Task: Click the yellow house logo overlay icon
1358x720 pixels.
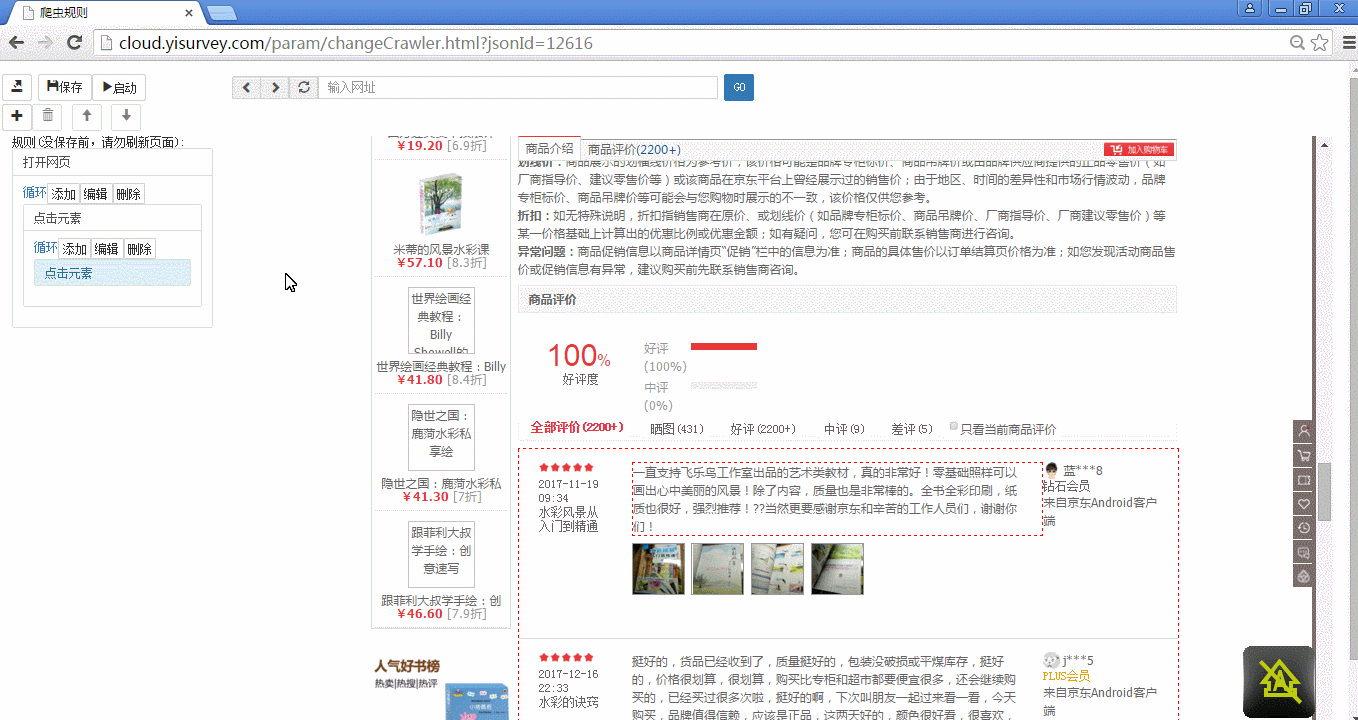Action: [x=1279, y=682]
